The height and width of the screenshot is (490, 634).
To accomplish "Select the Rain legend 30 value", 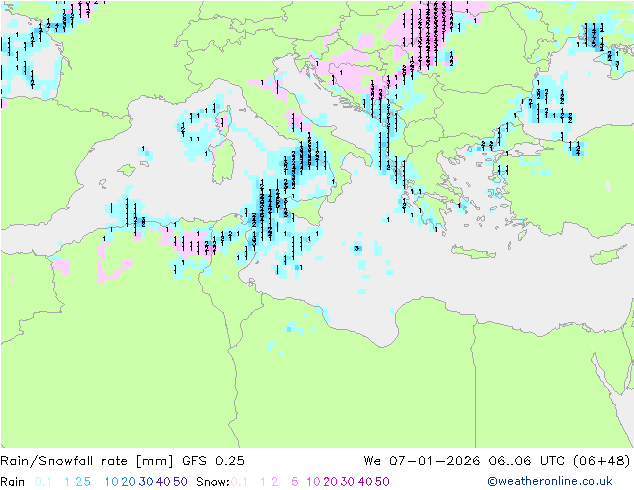I will click(x=146, y=482).
